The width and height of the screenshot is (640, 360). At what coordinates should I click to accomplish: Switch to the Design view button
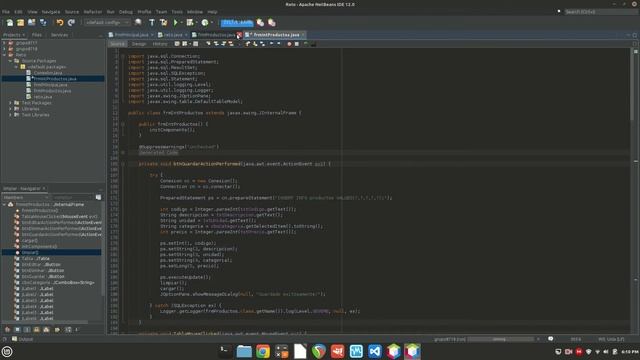click(x=139, y=44)
